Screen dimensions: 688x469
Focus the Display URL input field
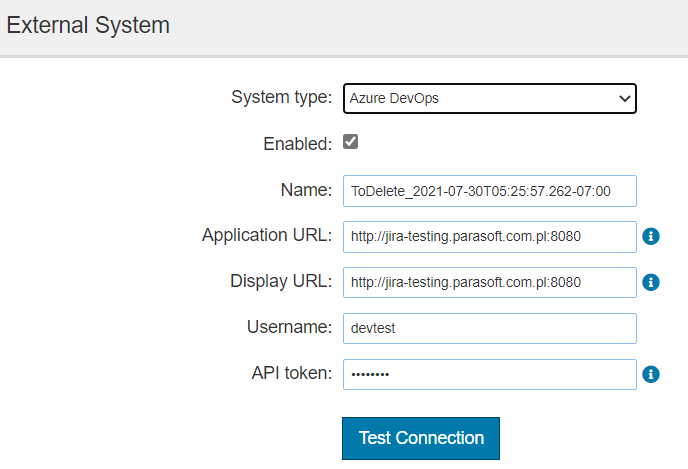(490, 283)
